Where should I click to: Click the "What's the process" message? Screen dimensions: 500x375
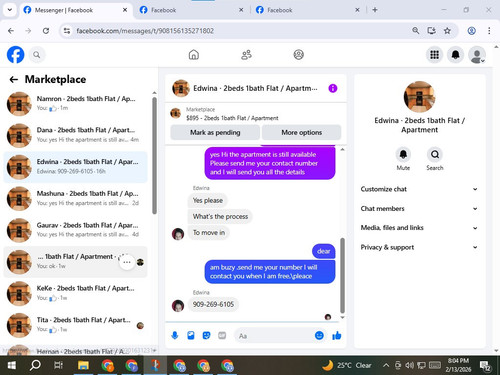[x=220, y=216]
